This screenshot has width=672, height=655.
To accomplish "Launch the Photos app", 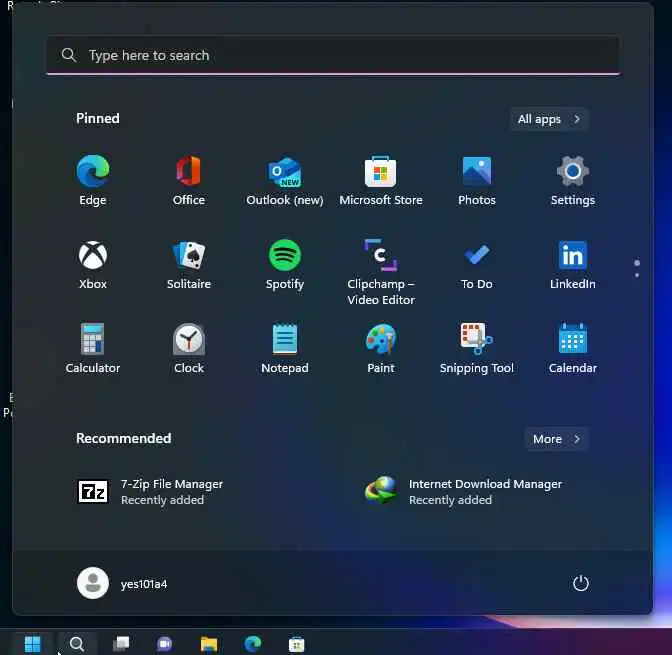I will [477, 180].
